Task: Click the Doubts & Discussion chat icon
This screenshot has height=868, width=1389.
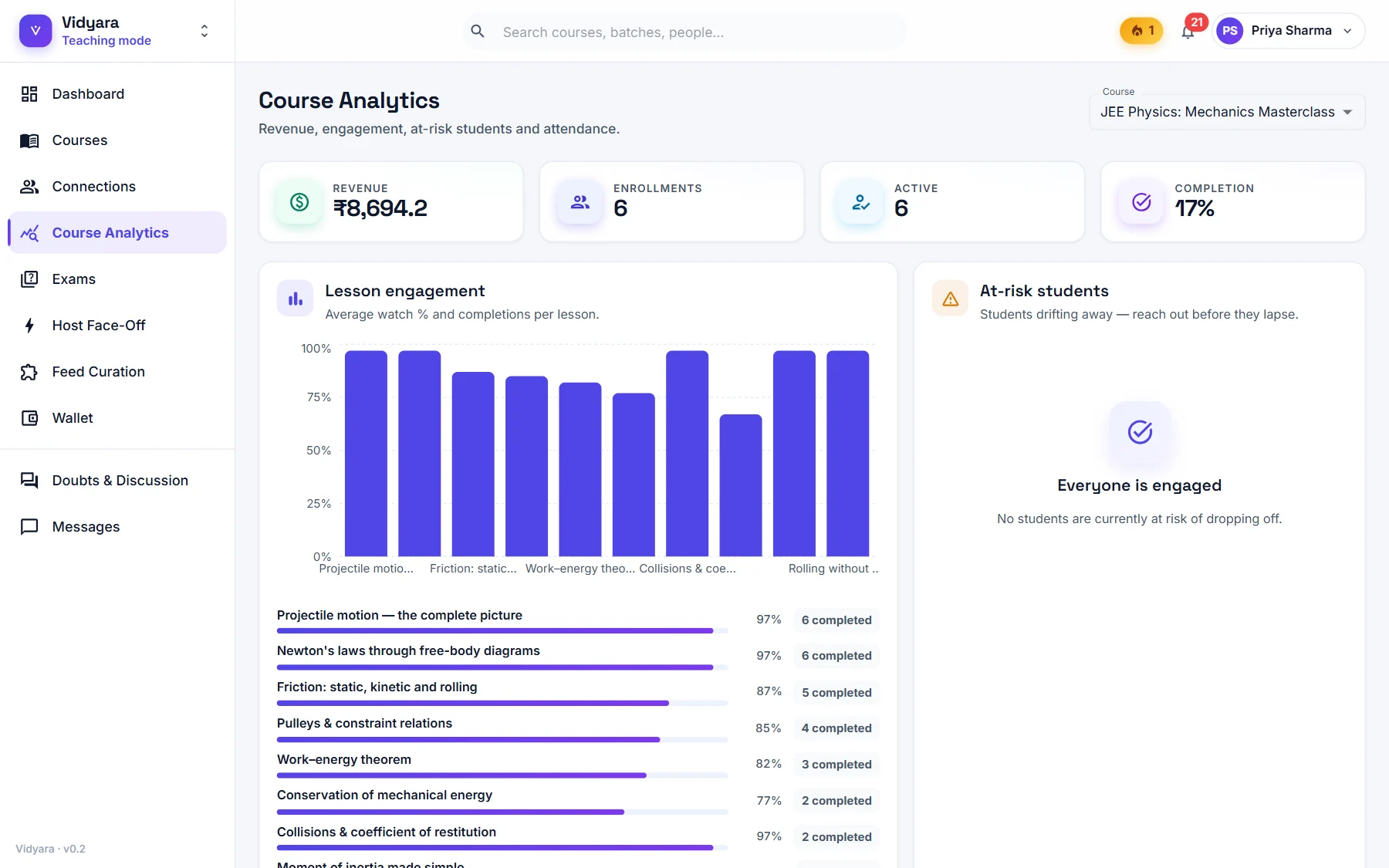Action: (29, 481)
